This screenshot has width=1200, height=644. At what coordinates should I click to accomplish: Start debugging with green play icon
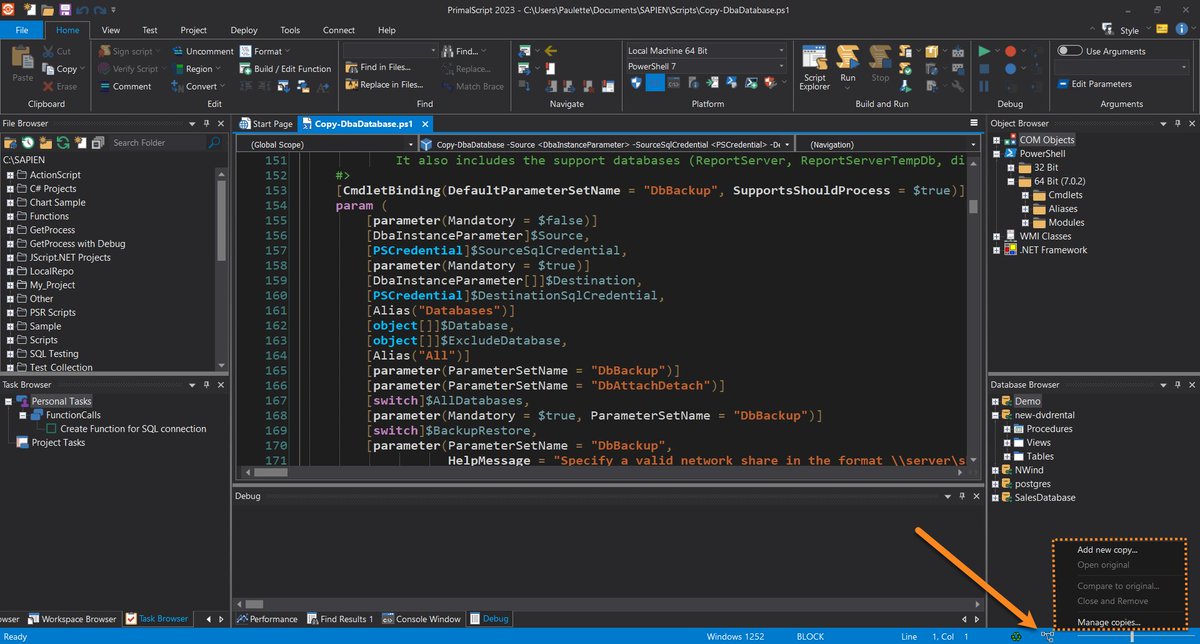(985, 51)
